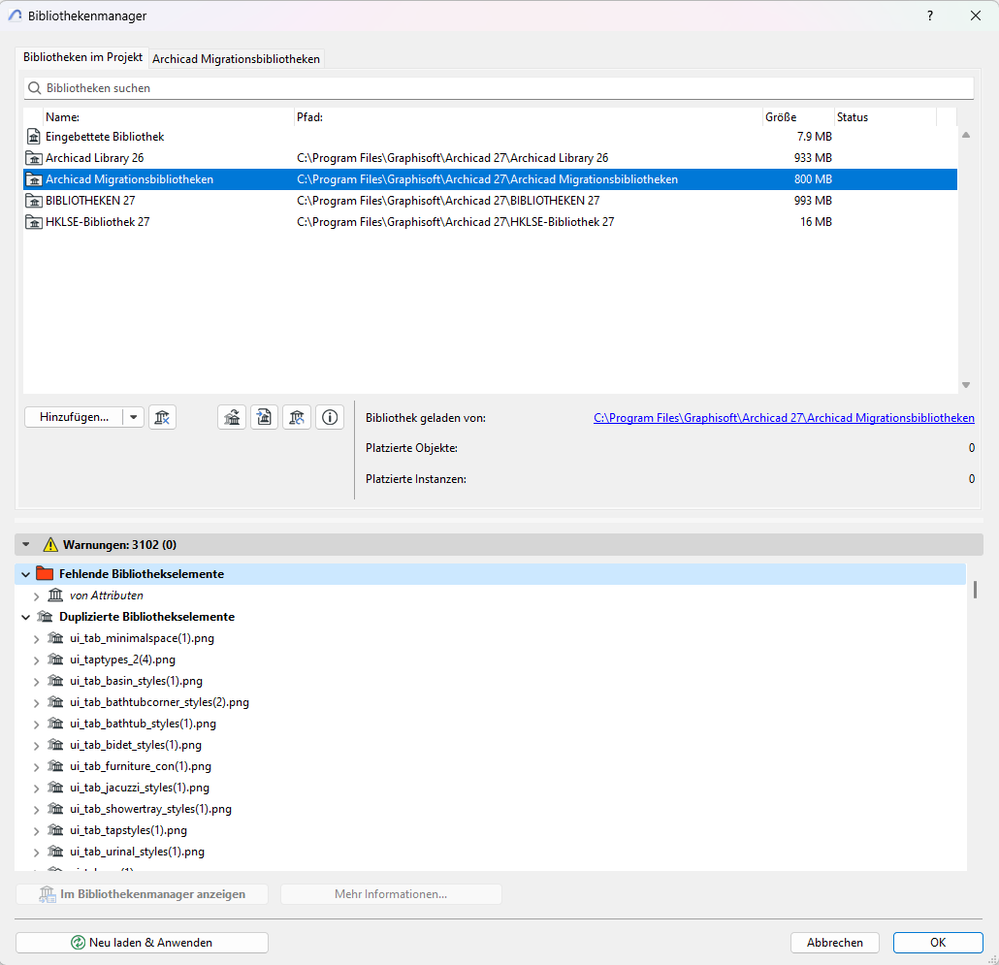Click the search magnifier icon

click(x=35, y=88)
